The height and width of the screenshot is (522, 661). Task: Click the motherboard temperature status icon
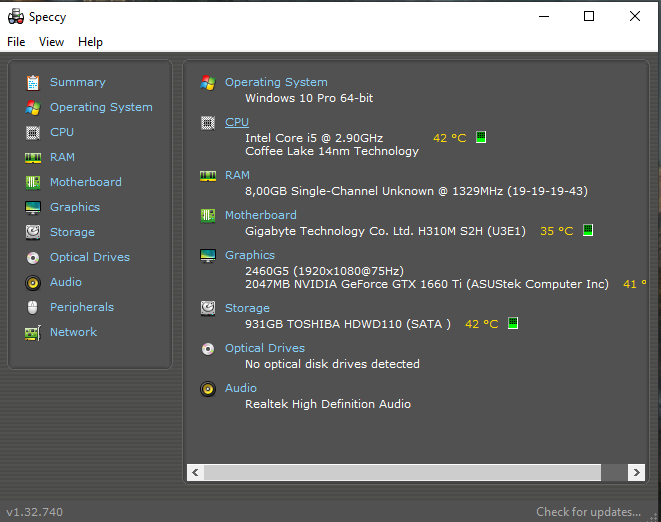pos(588,230)
